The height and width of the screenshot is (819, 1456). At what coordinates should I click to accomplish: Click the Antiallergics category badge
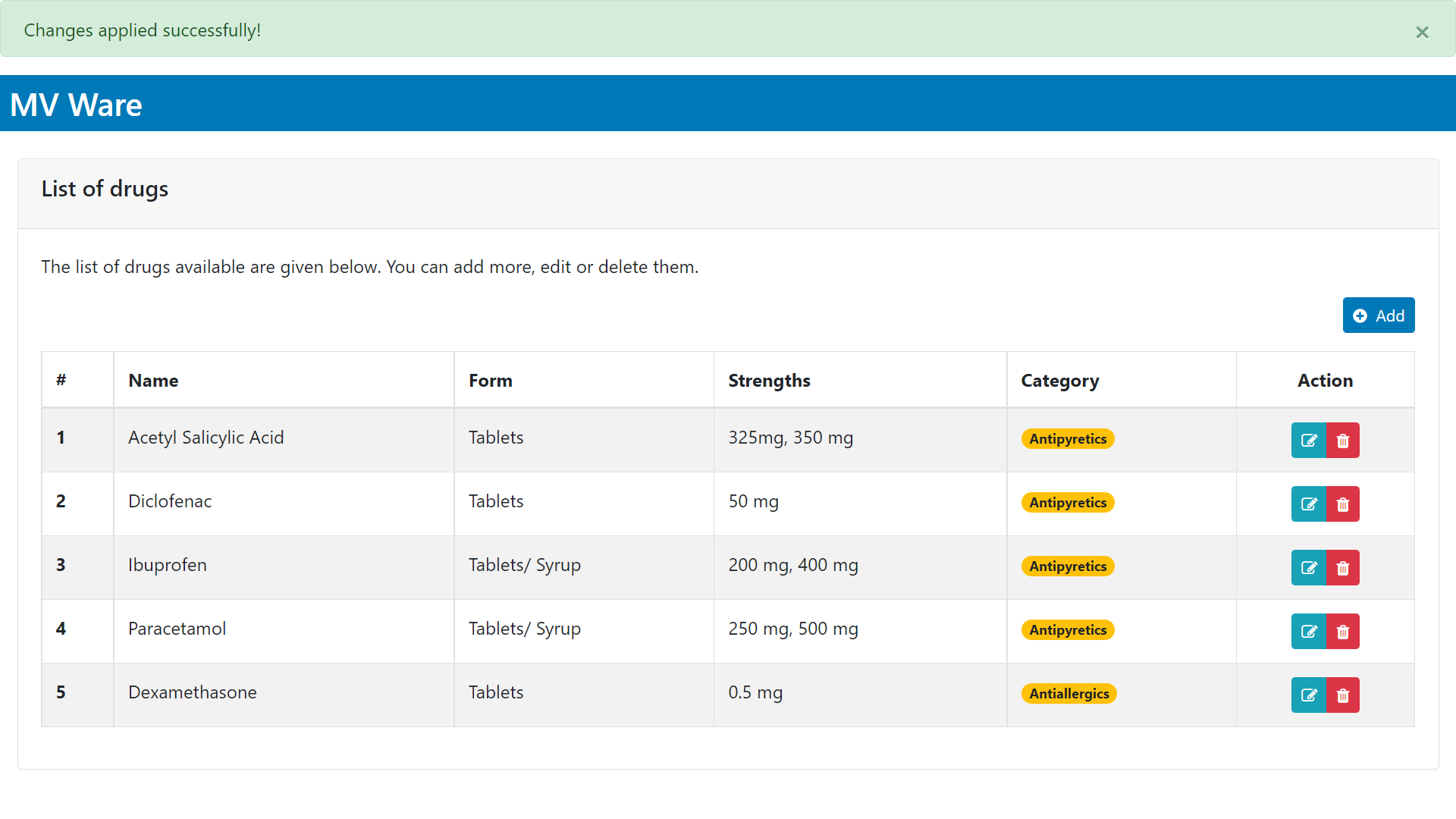click(1068, 694)
